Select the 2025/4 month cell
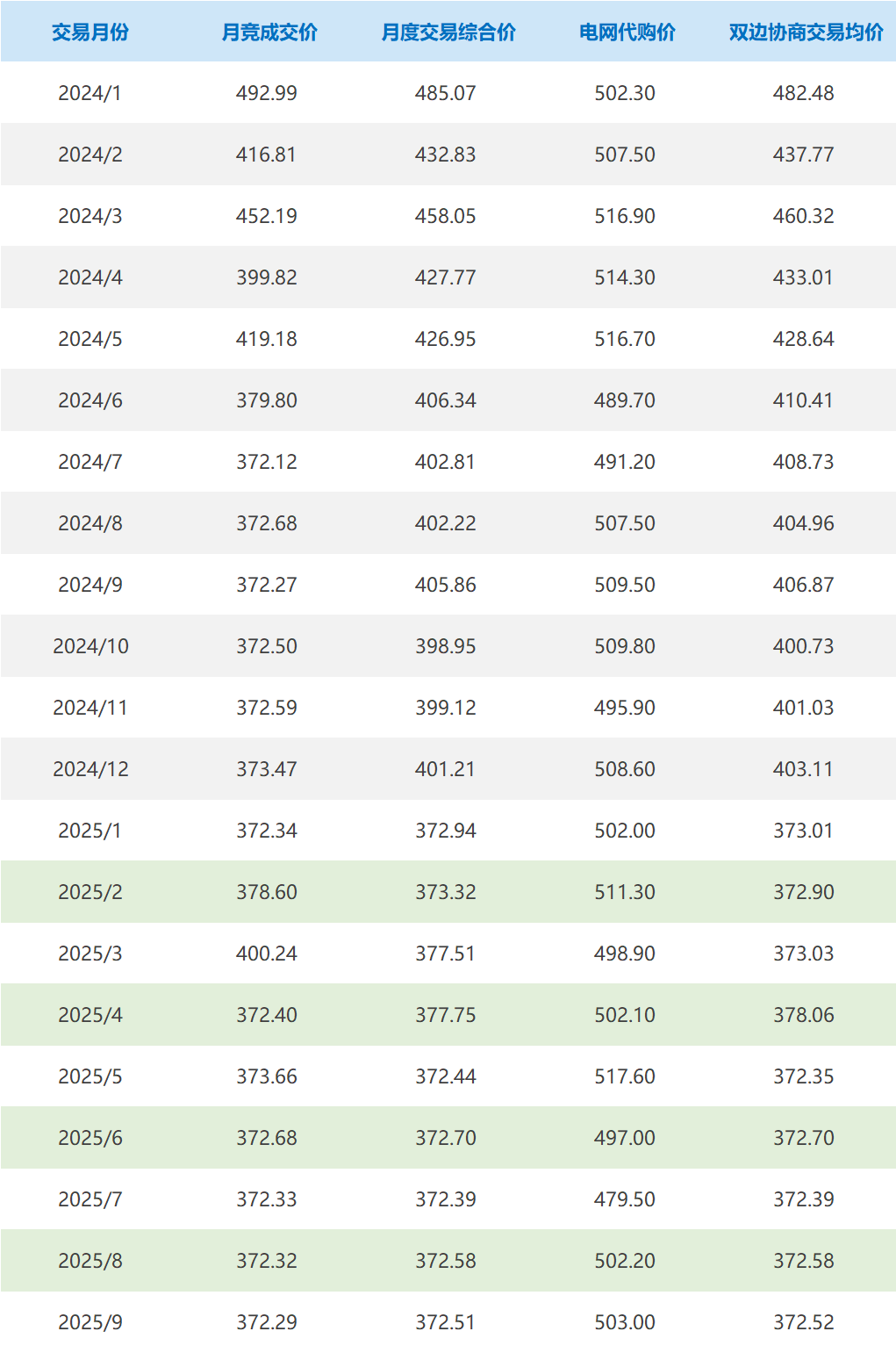The height and width of the screenshot is (1353, 896). (90, 1015)
